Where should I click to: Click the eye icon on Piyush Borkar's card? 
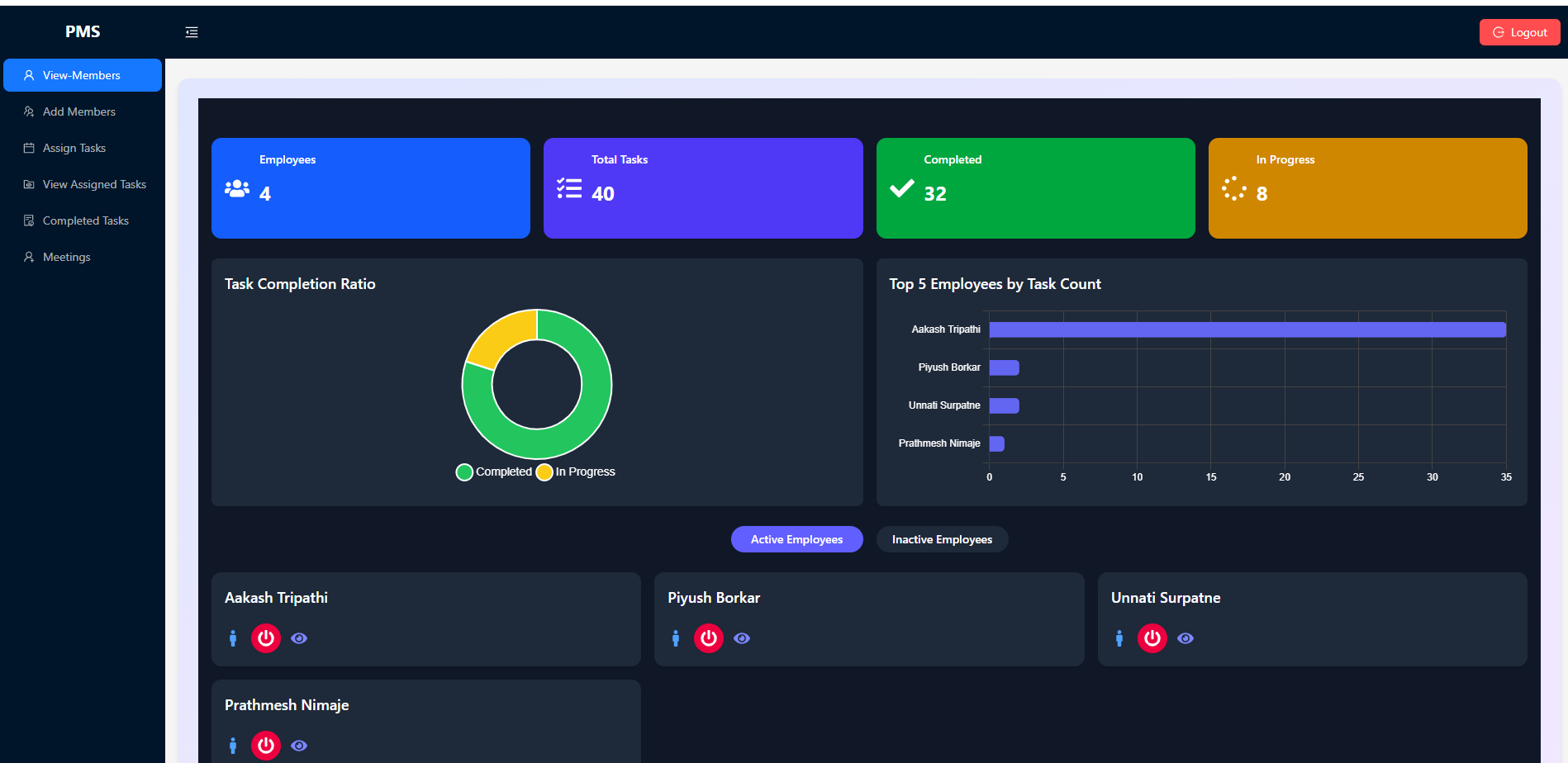tap(742, 638)
